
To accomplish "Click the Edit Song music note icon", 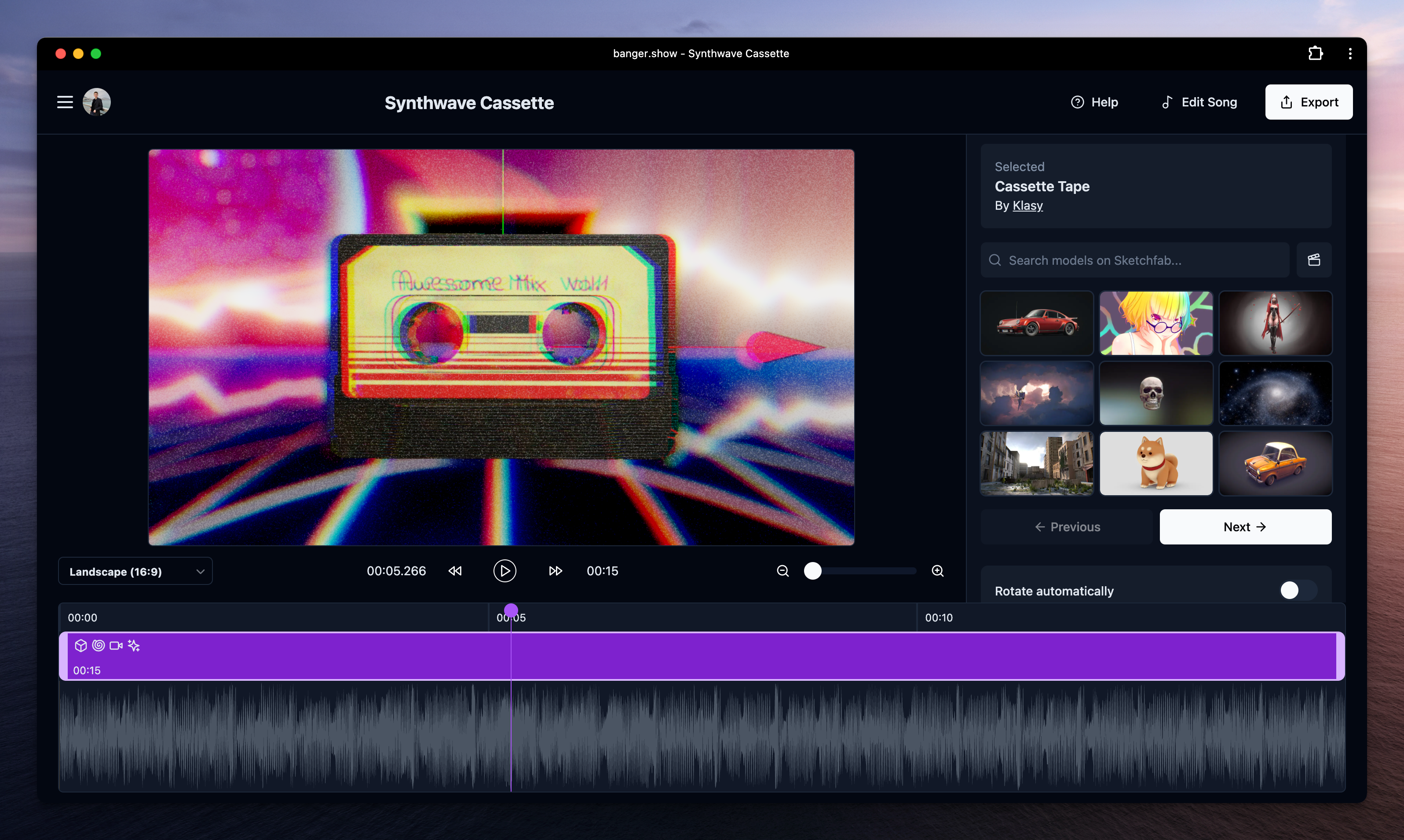I will [x=1168, y=102].
